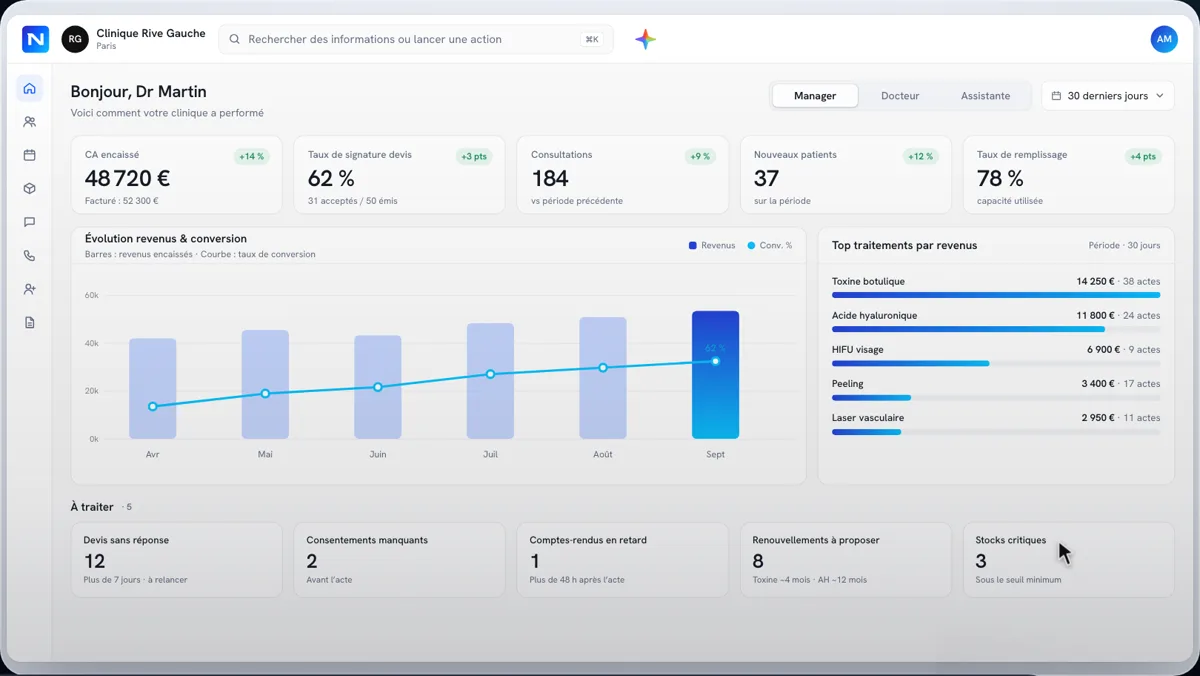This screenshot has width=1200, height=676.
Task: Click the highlighted Sept revenue bar
Action: [x=716, y=375]
